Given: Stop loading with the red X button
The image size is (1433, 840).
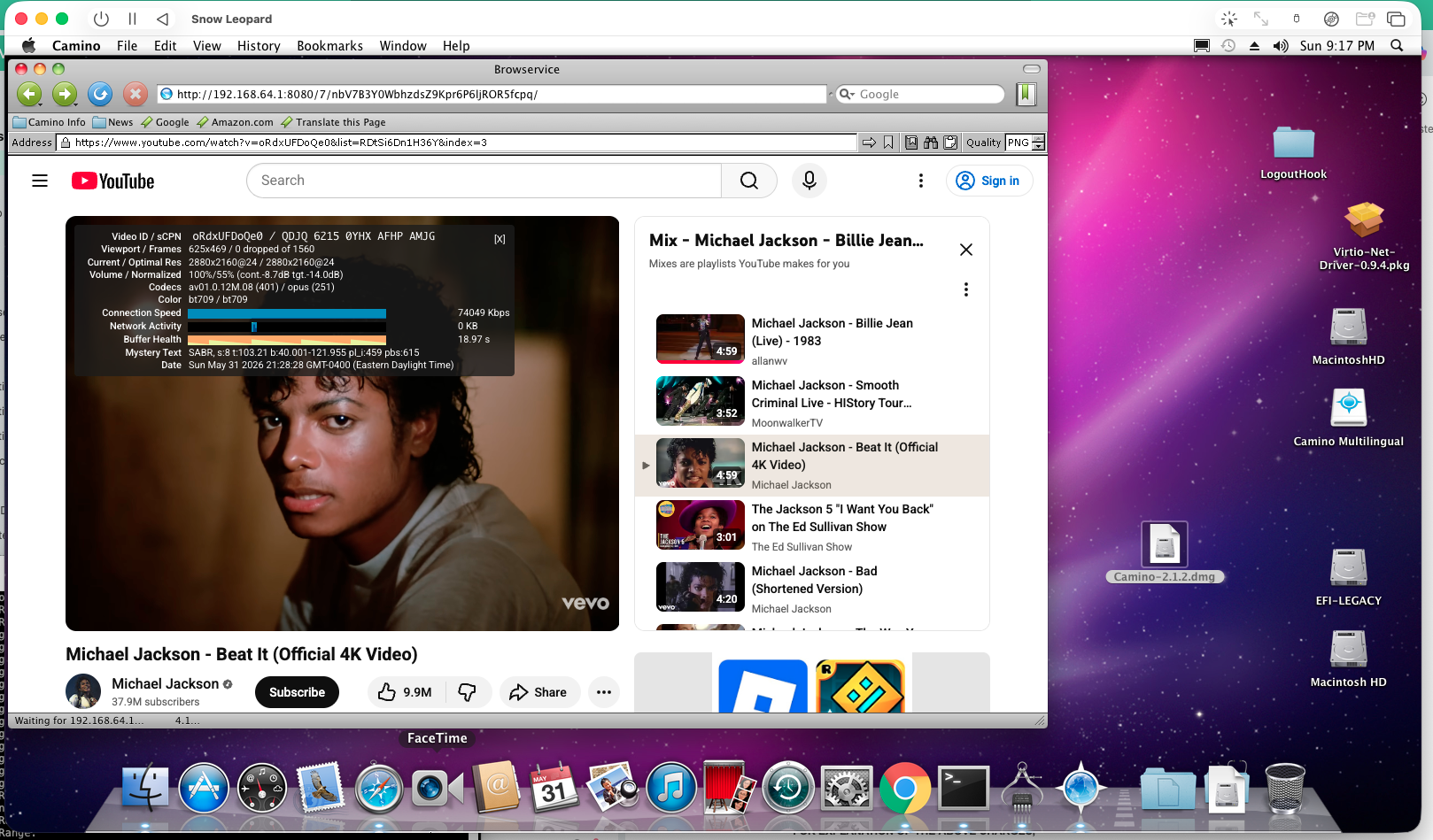Looking at the screenshot, I should (135, 94).
